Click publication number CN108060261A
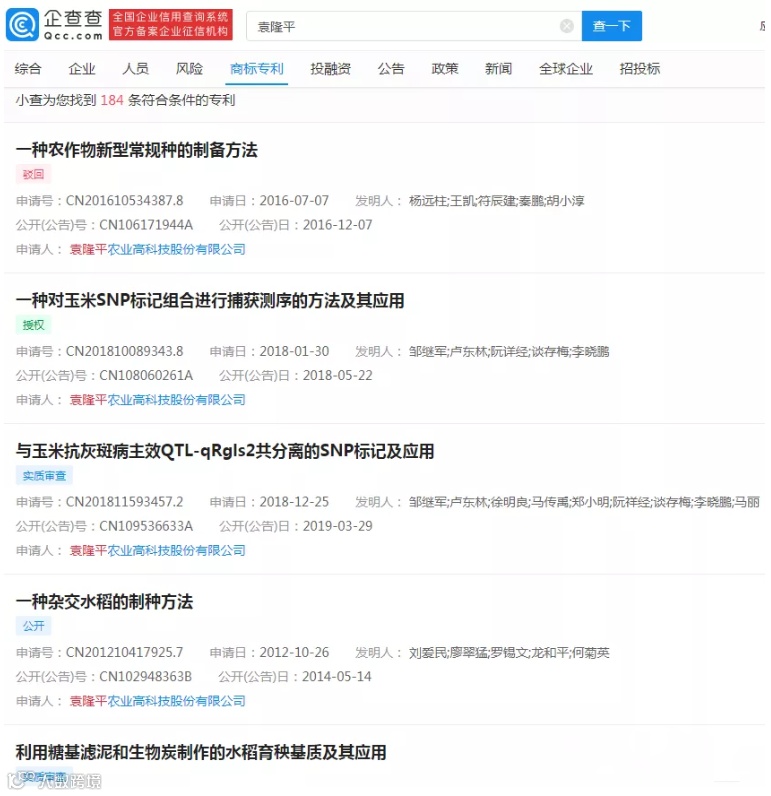Viewport: 771px width, 796px height. tap(146, 376)
